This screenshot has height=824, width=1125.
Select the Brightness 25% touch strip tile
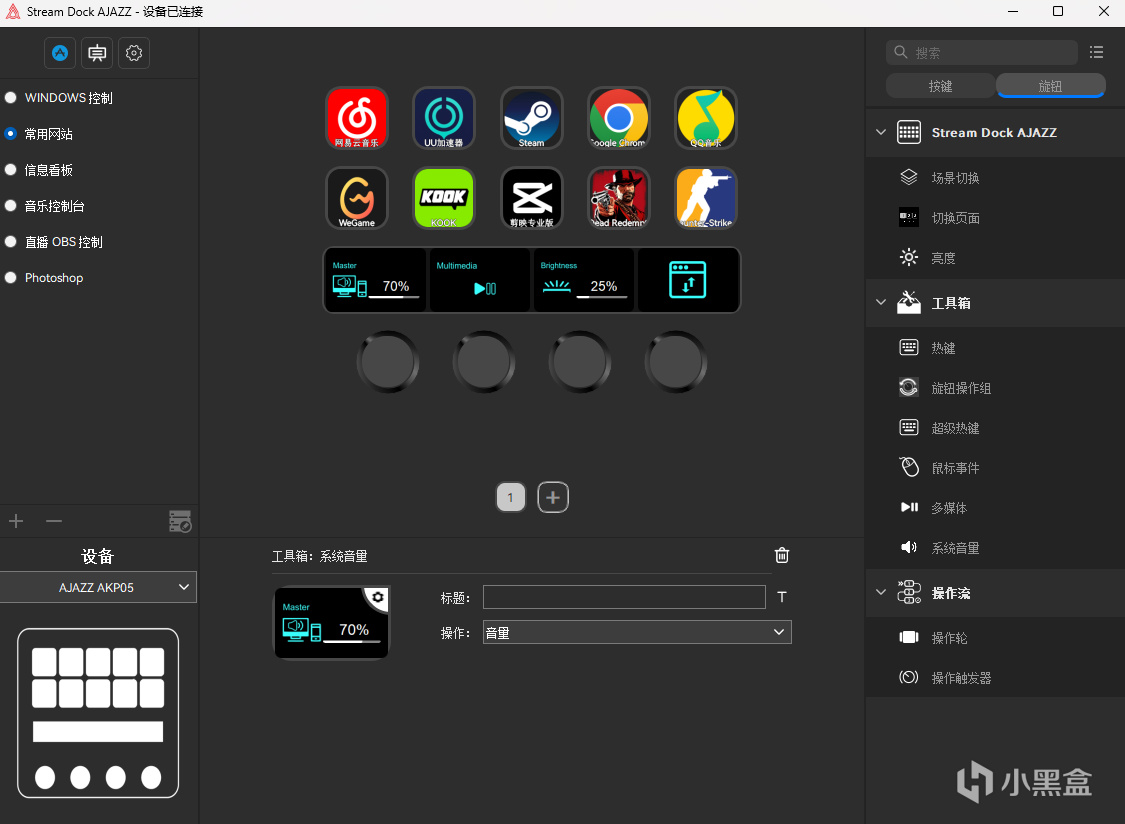pyautogui.click(x=583, y=280)
